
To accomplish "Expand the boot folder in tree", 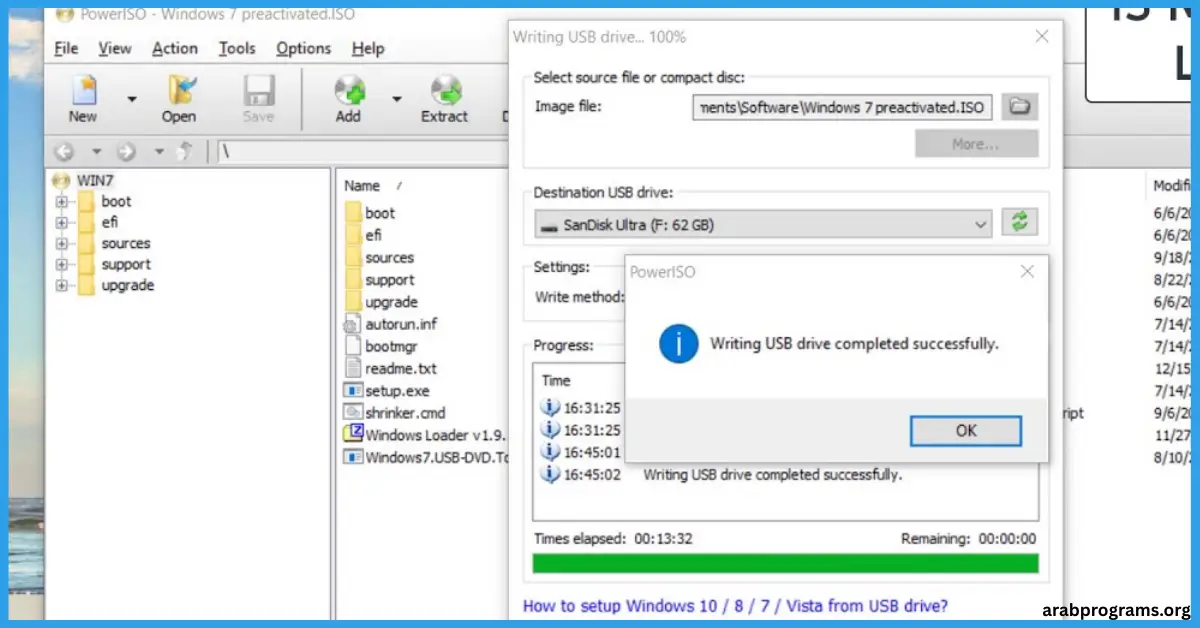I will coord(62,201).
